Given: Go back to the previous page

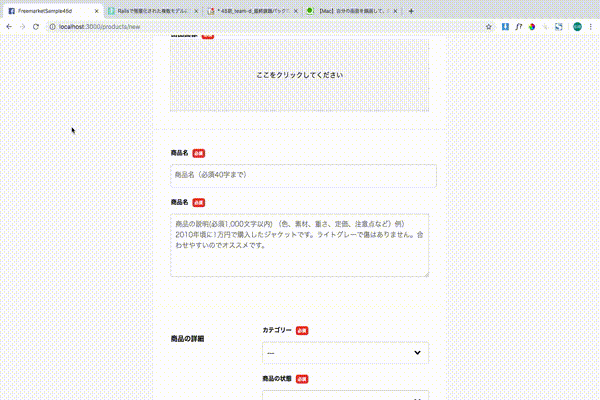Looking at the screenshot, I should click(9, 27).
